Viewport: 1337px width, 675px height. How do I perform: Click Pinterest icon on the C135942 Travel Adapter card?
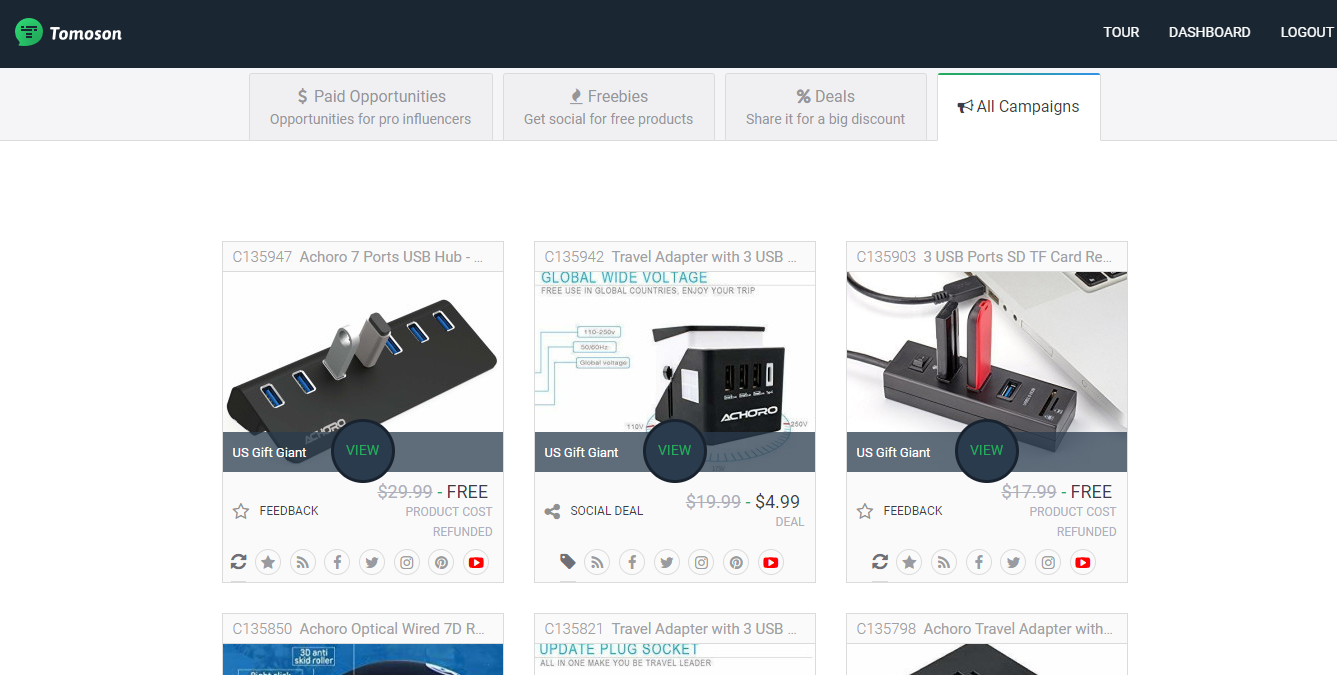pos(736,563)
